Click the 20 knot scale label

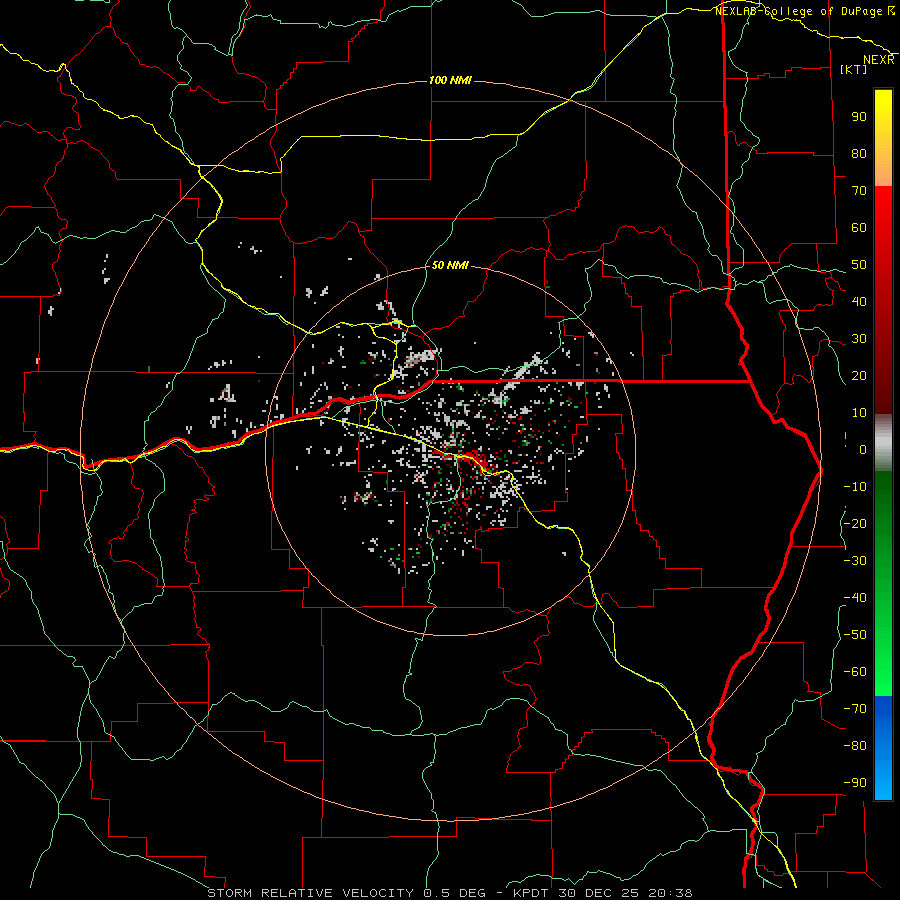859,375
